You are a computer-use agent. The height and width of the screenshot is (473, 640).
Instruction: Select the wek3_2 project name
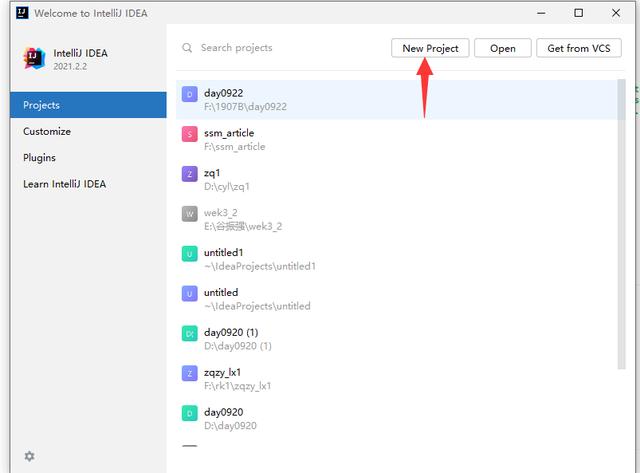click(220, 213)
